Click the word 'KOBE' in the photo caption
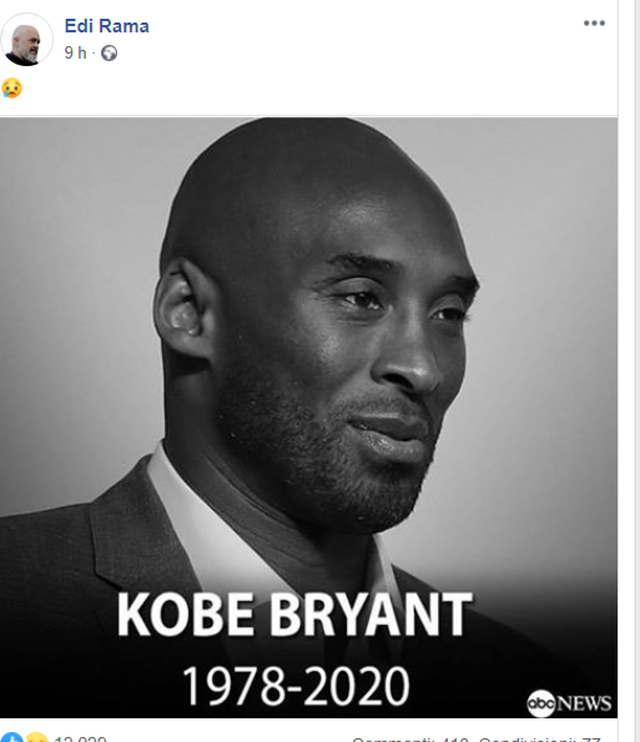The image size is (640, 742). coord(187,614)
